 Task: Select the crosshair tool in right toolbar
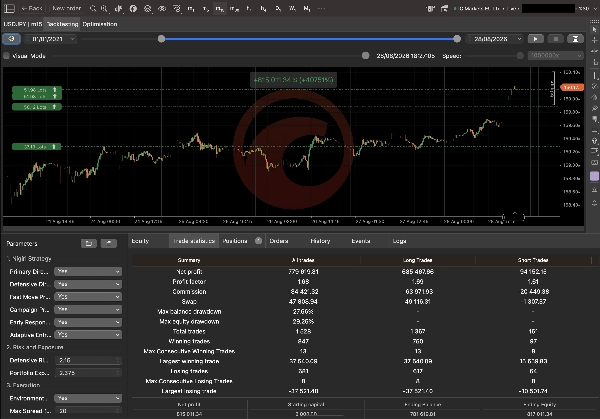(x=594, y=40)
